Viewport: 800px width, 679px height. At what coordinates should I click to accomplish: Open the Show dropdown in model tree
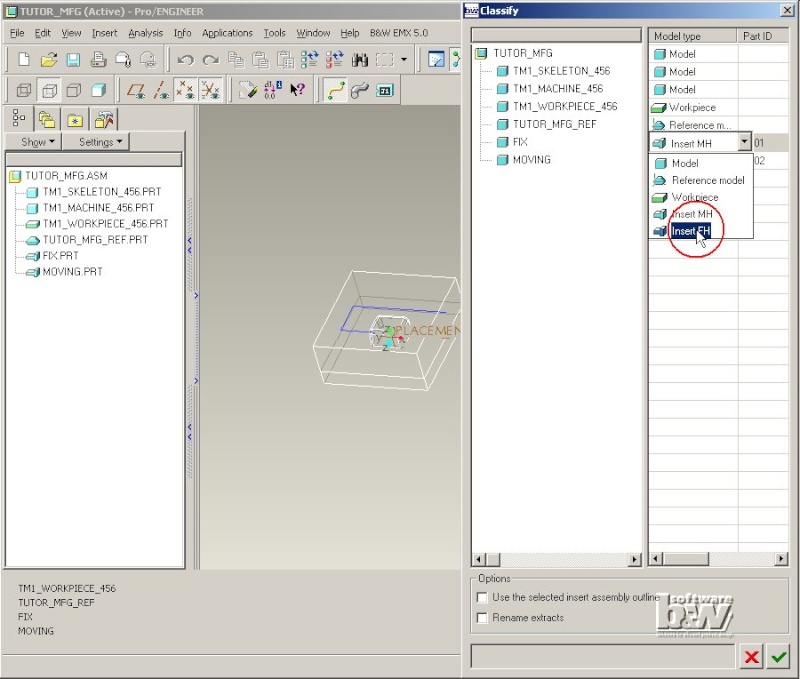point(34,142)
